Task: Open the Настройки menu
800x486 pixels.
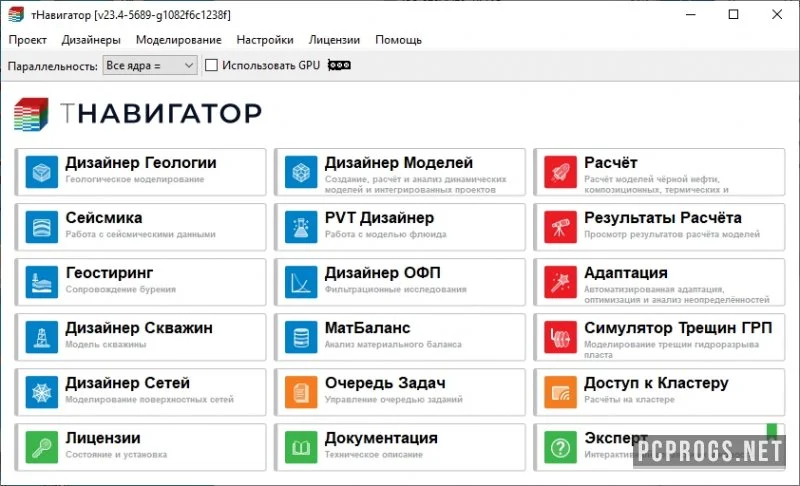Action: tap(265, 40)
